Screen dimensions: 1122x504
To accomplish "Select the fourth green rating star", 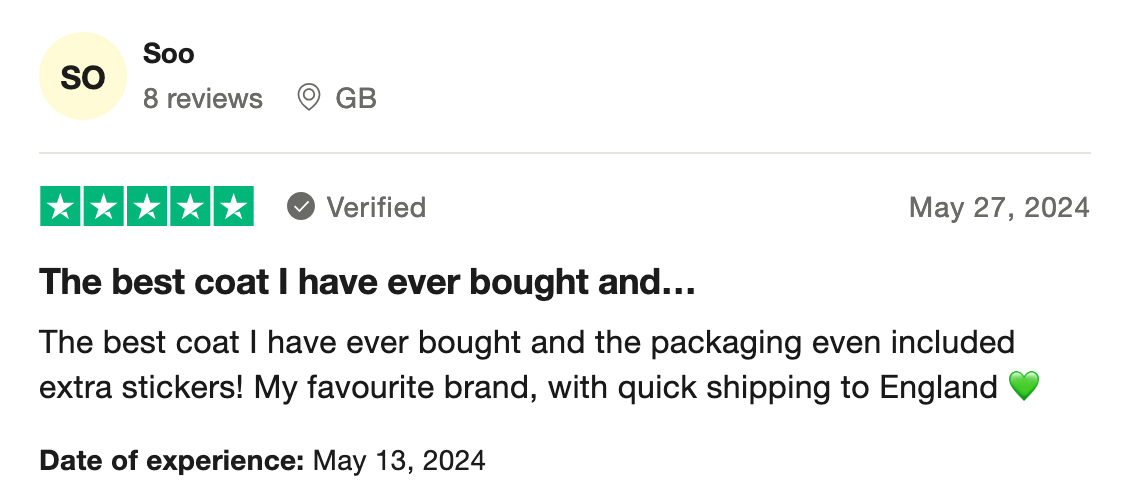I will [x=189, y=207].
